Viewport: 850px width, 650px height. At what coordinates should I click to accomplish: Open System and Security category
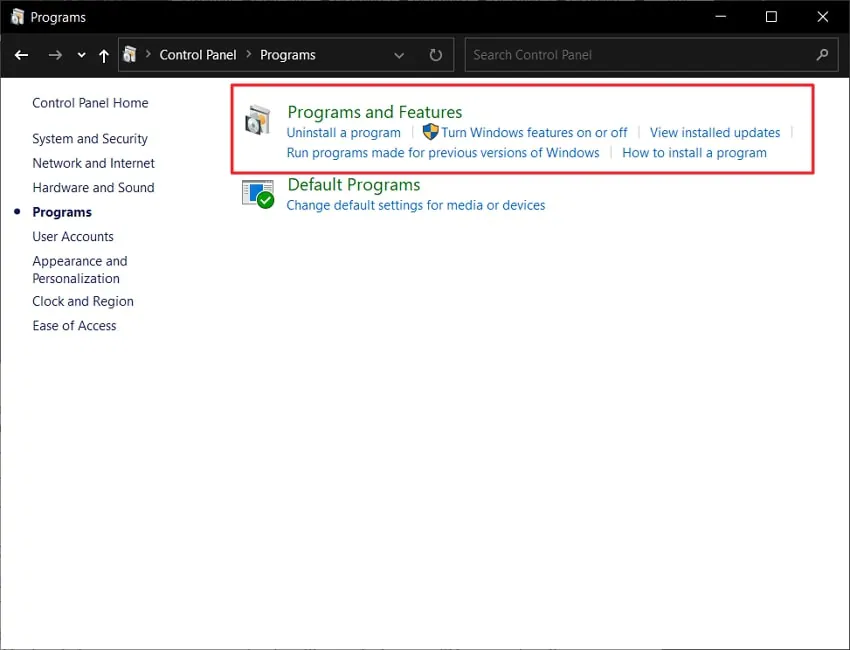(x=90, y=139)
